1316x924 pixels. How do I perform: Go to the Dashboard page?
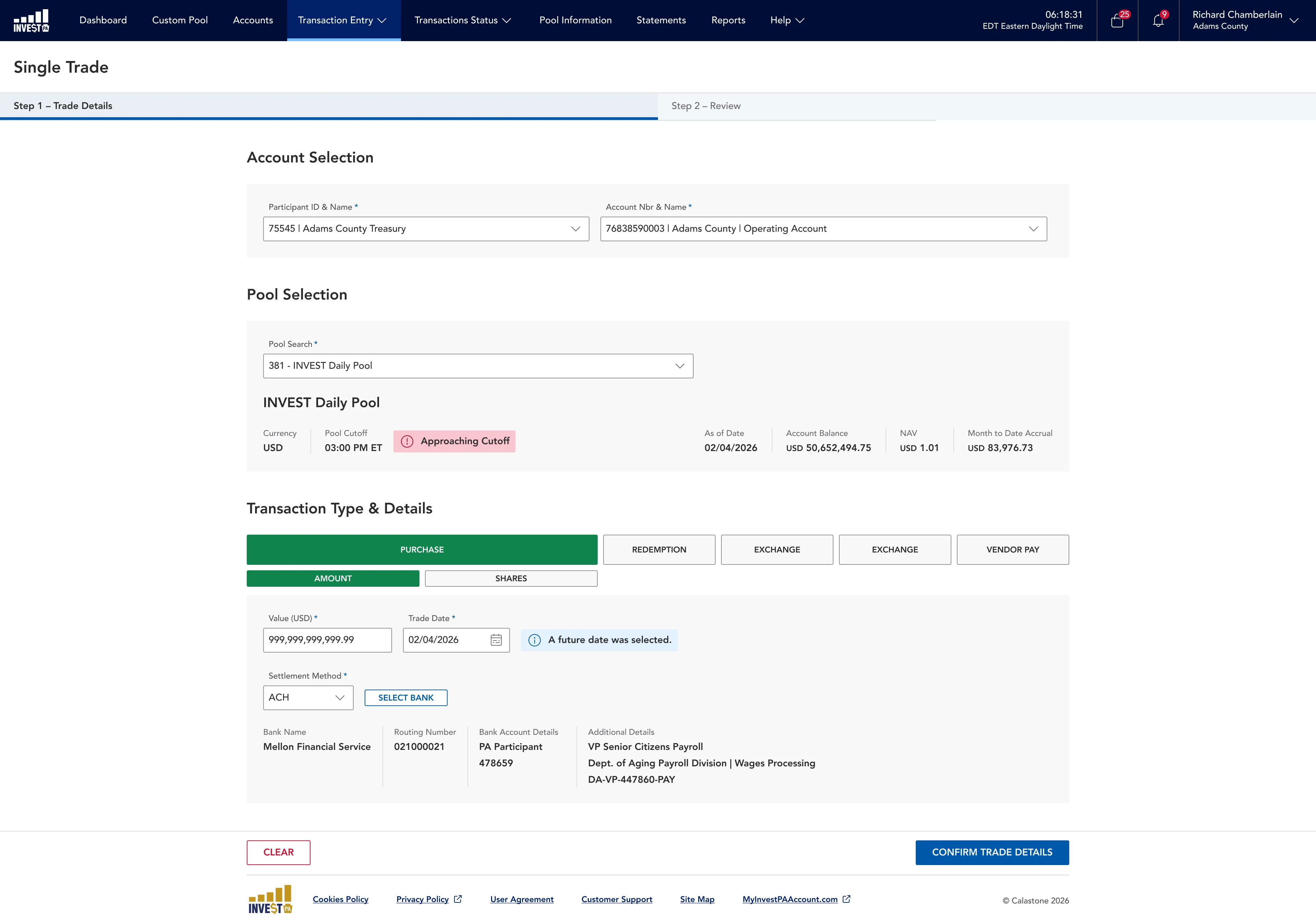pos(103,21)
